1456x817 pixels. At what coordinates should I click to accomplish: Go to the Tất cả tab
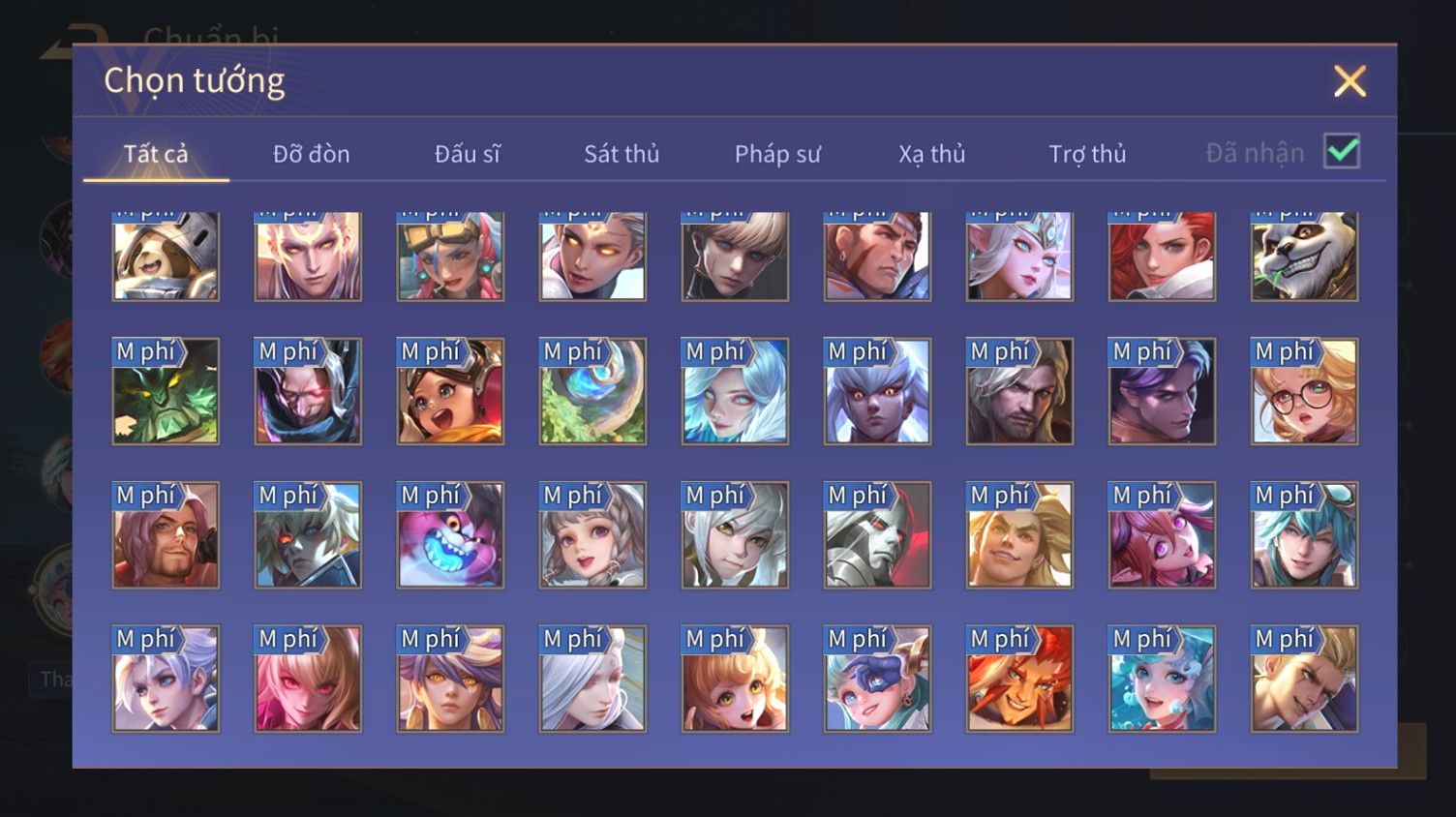point(156,153)
